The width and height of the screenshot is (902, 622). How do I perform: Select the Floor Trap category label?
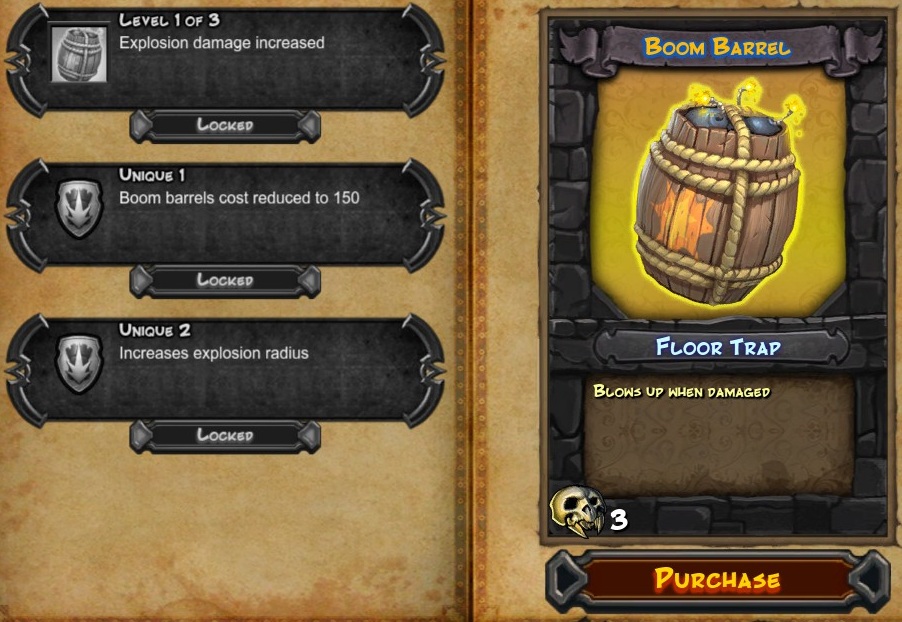(718, 348)
